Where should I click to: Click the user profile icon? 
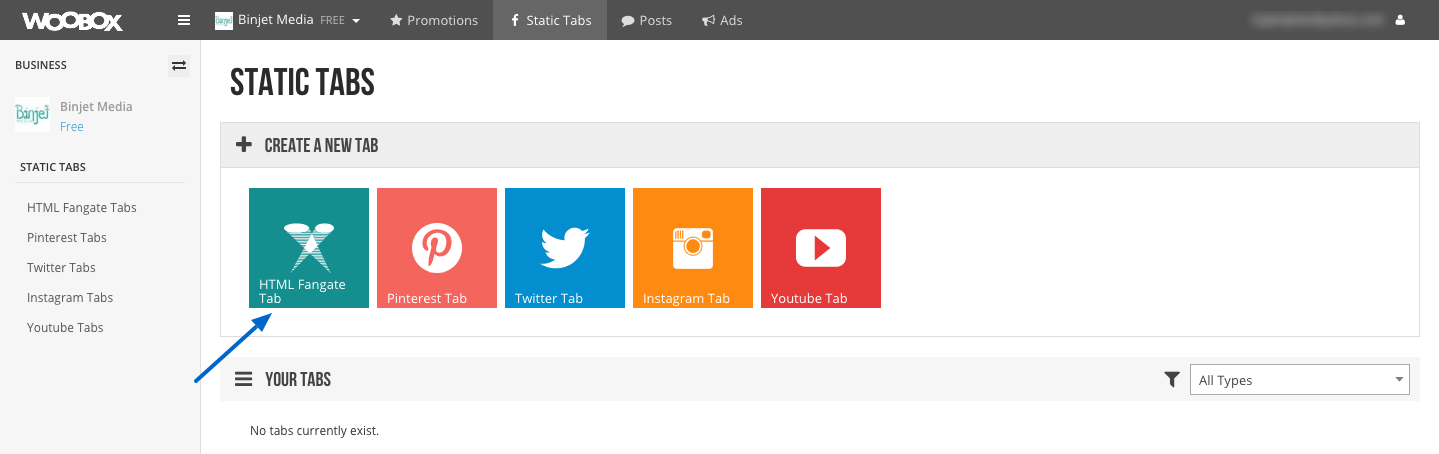coord(1399,20)
